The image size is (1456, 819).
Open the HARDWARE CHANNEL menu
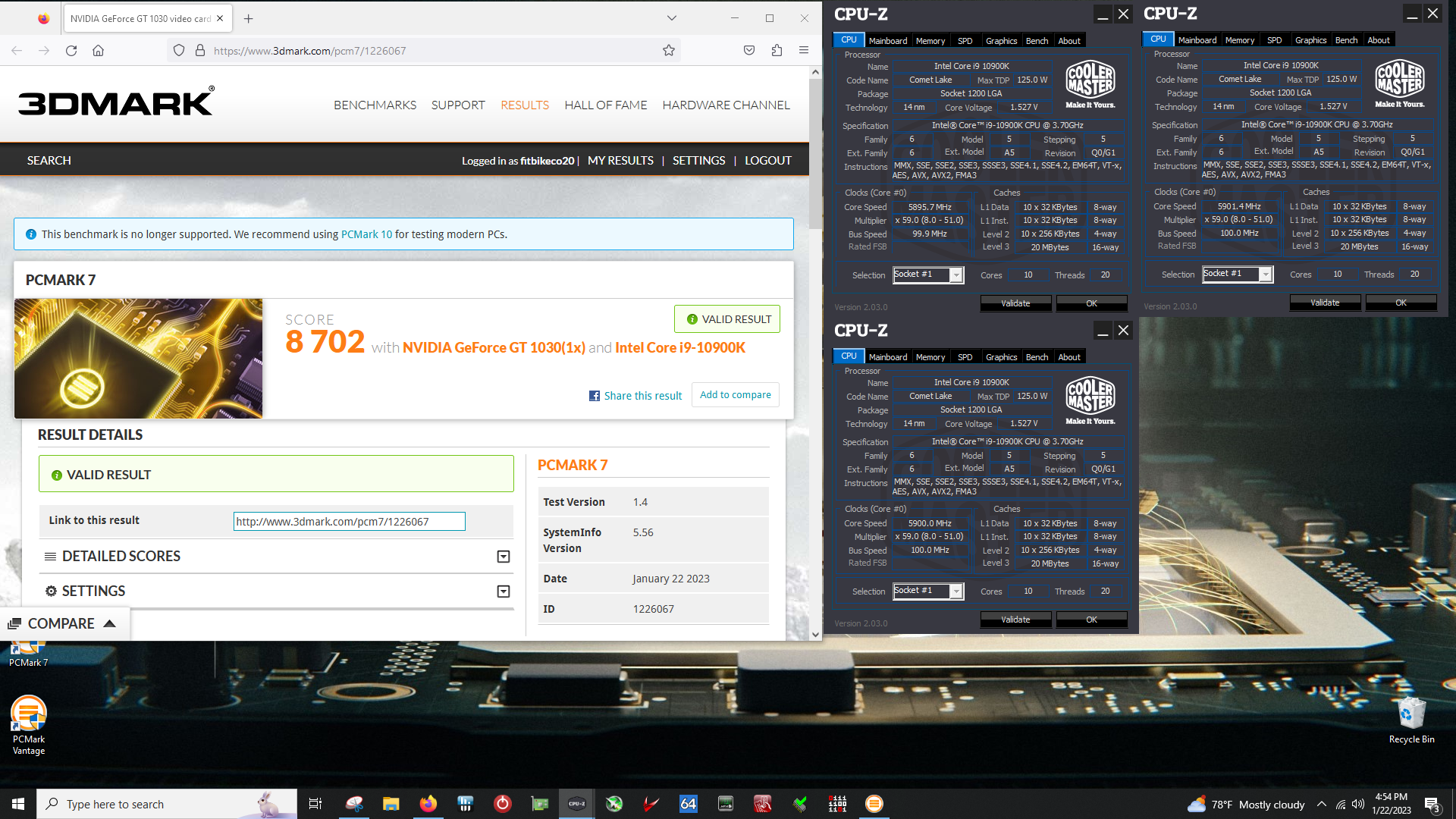pyautogui.click(x=726, y=105)
